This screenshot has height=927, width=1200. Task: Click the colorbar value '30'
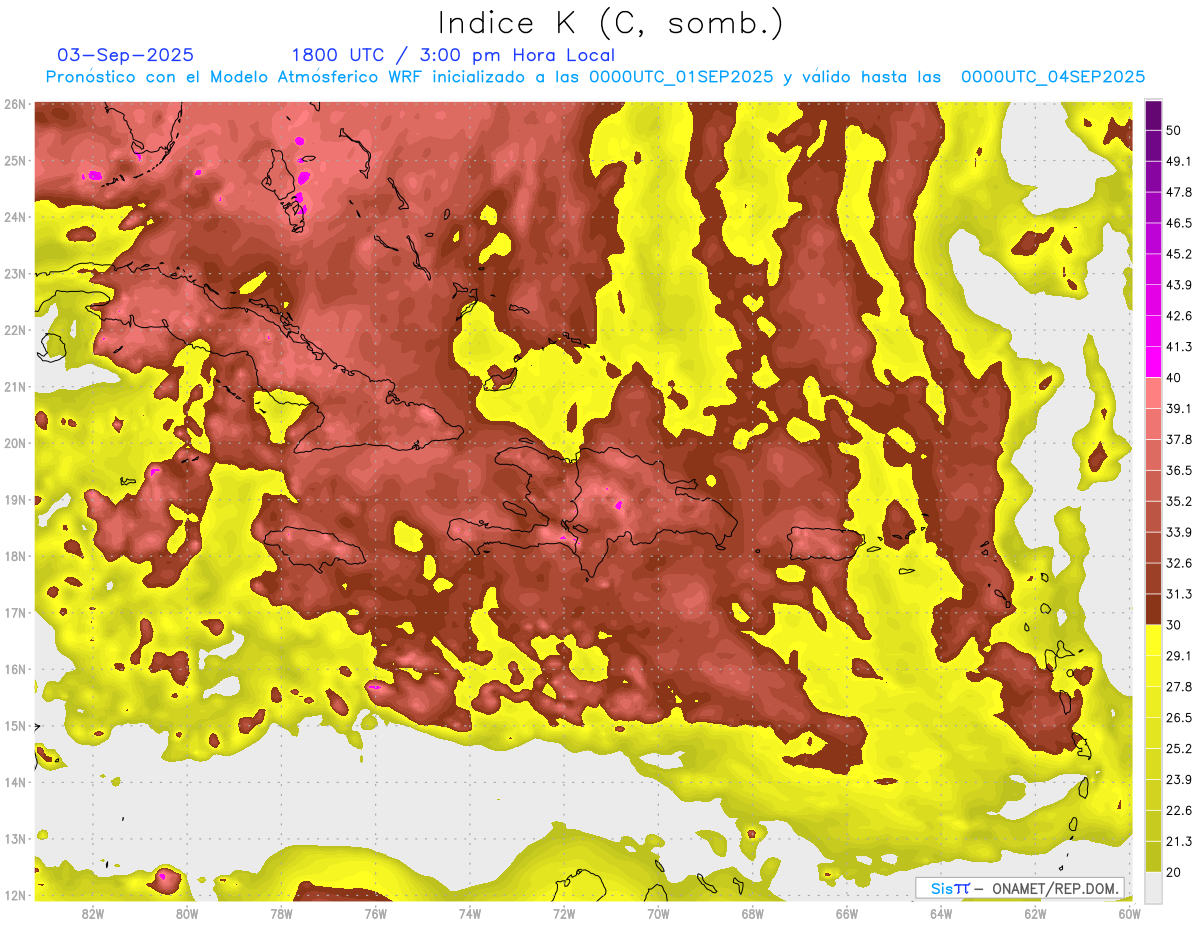point(1174,624)
